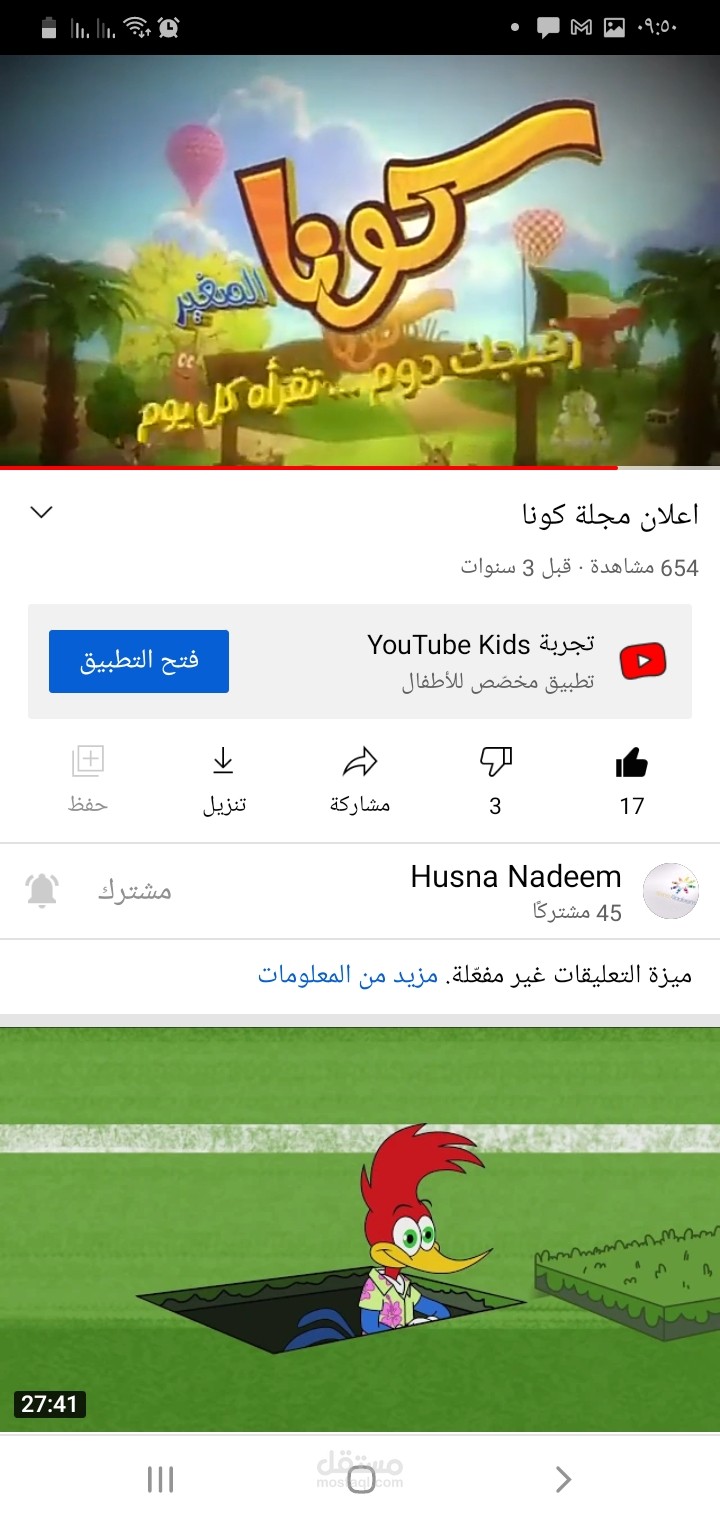Image resolution: width=720 pixels, height=1520 pixels.
Task: Tap the Kuna magazine video player
Action: [x=360, y=260]
